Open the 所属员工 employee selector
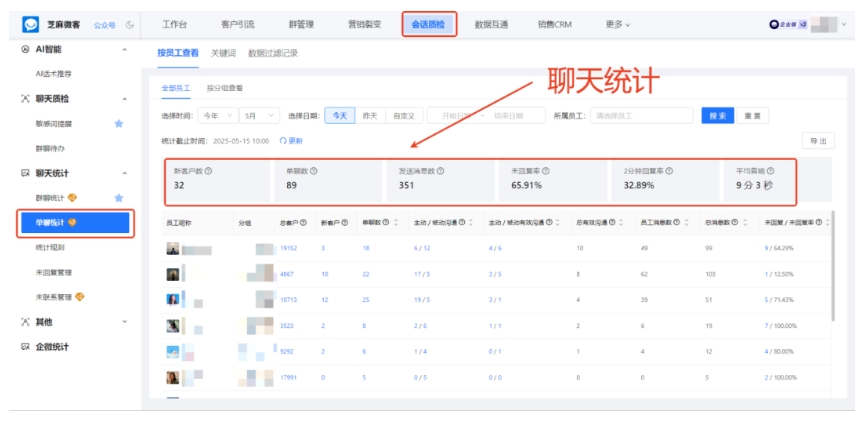 click(x=641, y=116)
